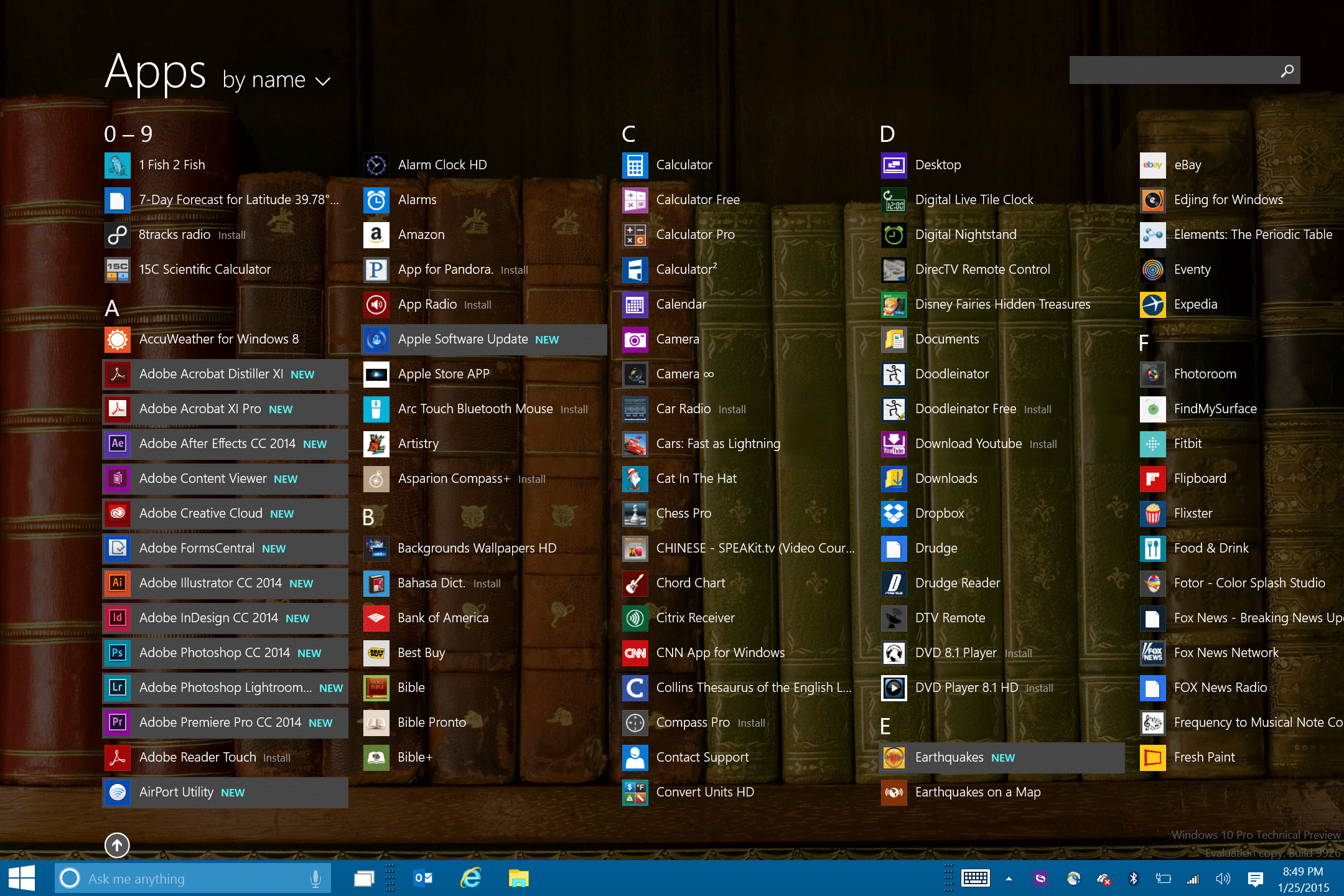This screenshot has width=1344, height=896.
Task: Launch the Expedia app icon
Action: tap(1153, 304)
